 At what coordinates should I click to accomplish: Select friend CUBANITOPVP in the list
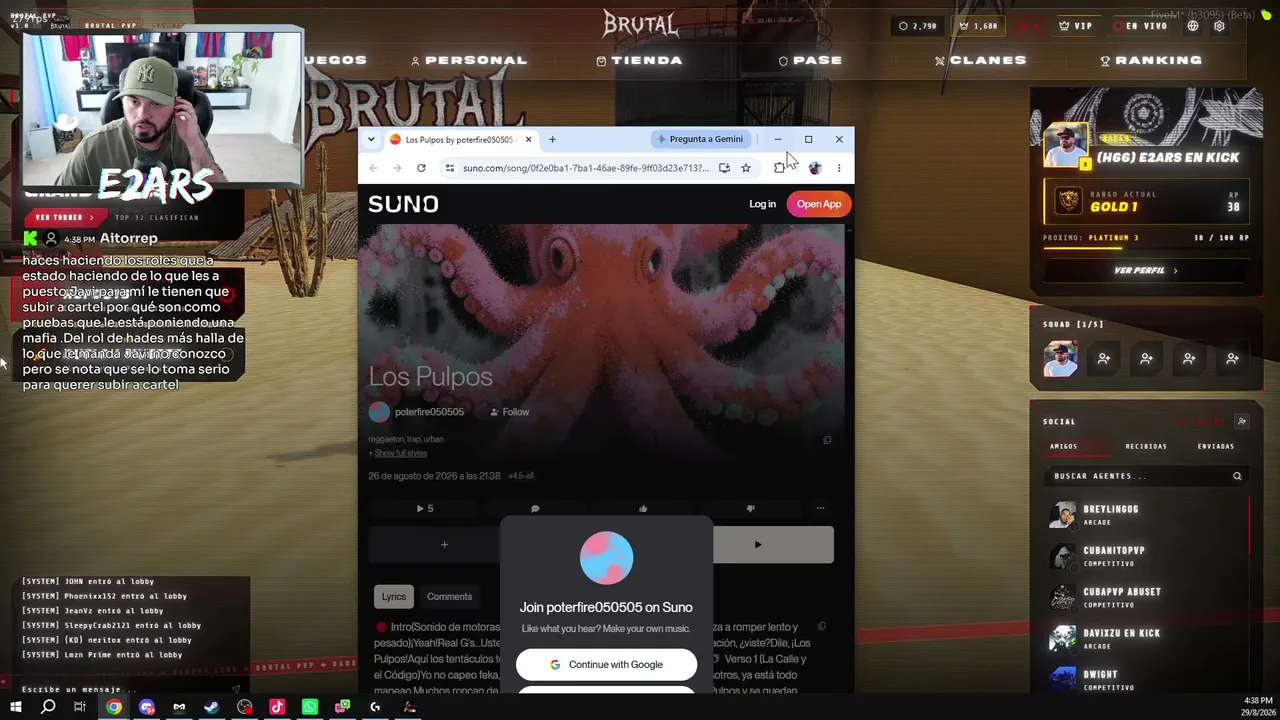[1146, 556]
